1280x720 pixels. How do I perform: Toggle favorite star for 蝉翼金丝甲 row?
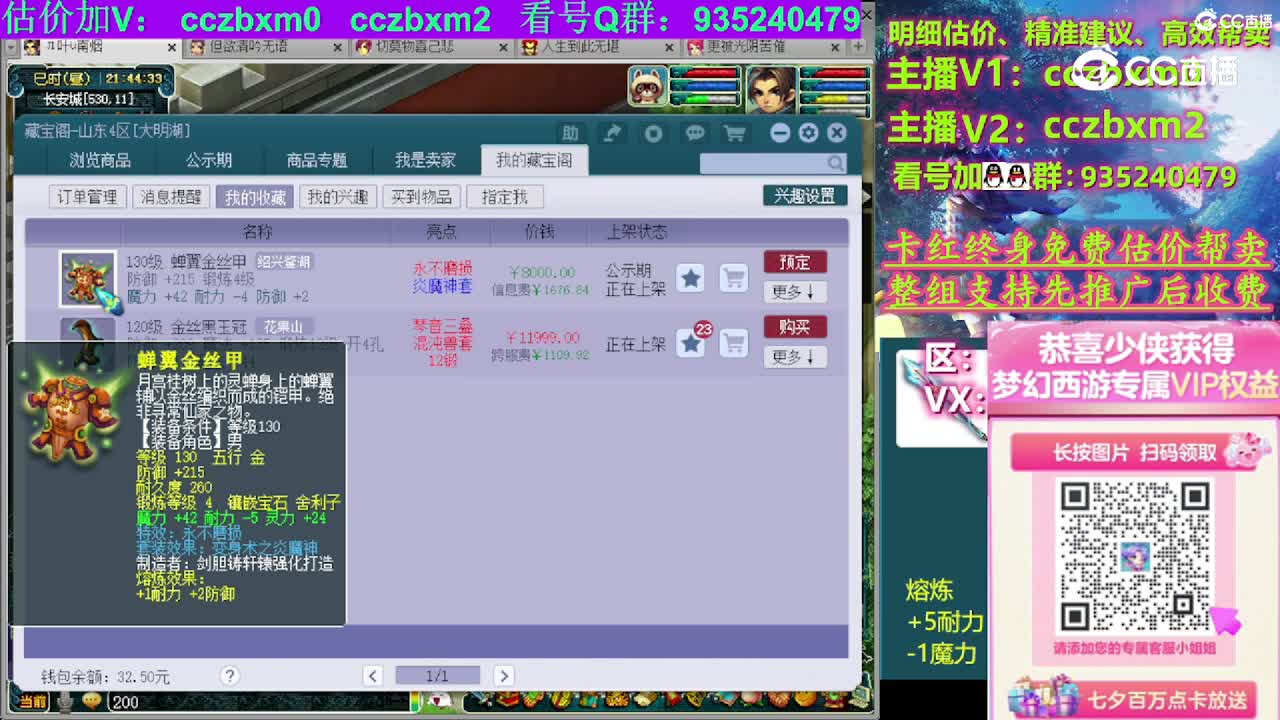pos(691,278)
